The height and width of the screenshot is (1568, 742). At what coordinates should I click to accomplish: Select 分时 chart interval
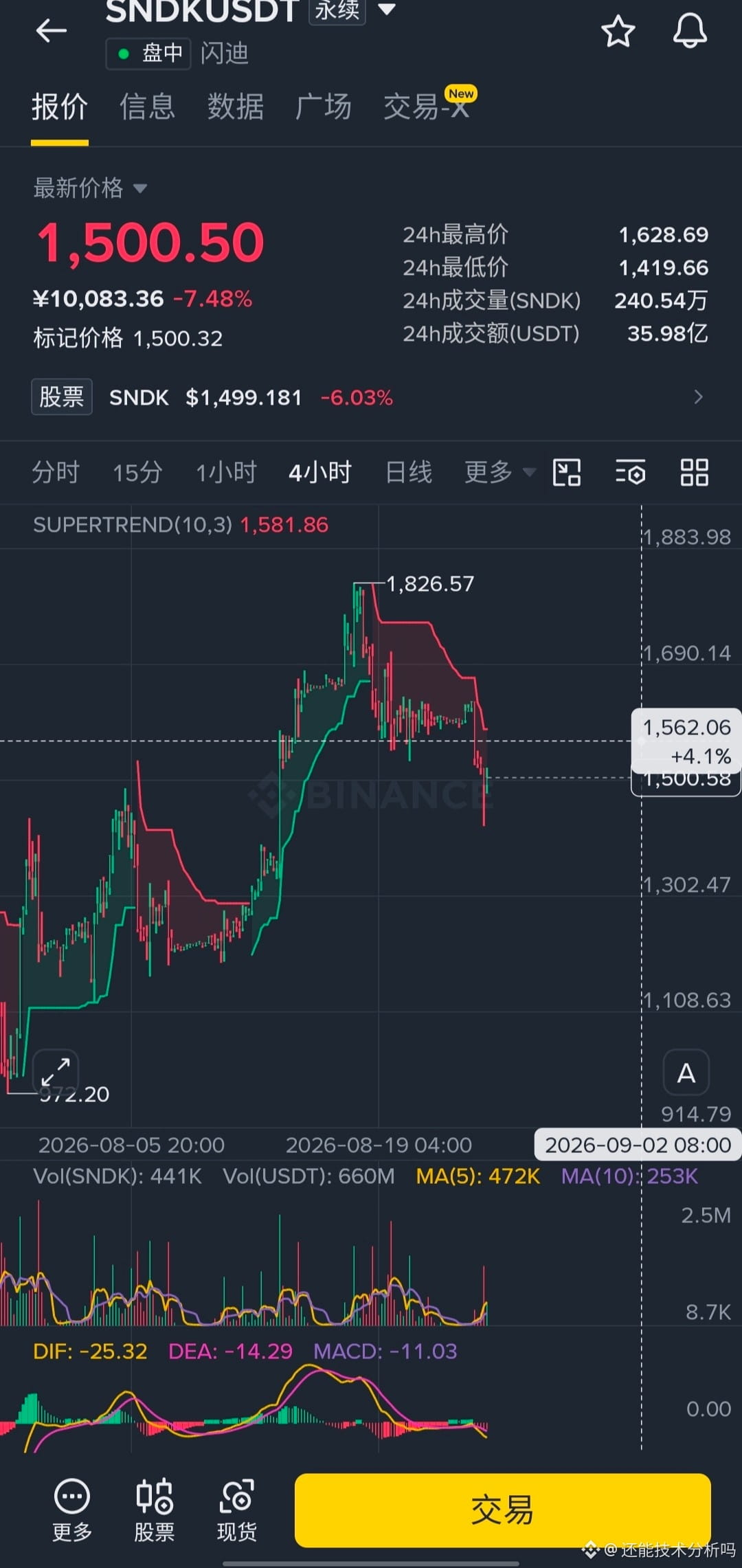point(56,473)
